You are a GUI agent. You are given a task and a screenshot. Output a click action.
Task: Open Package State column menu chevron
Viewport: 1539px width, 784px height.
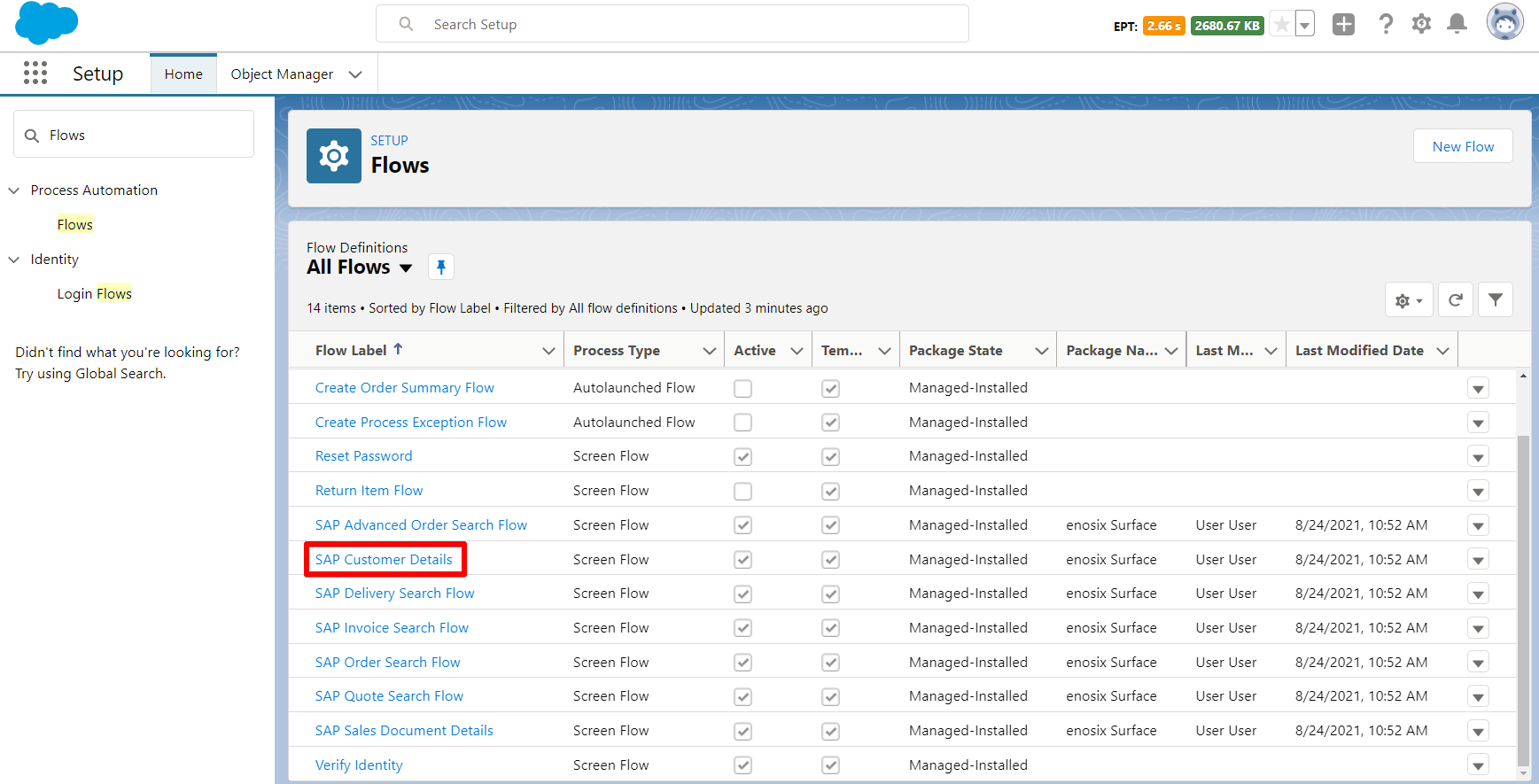pos(1041,351)
